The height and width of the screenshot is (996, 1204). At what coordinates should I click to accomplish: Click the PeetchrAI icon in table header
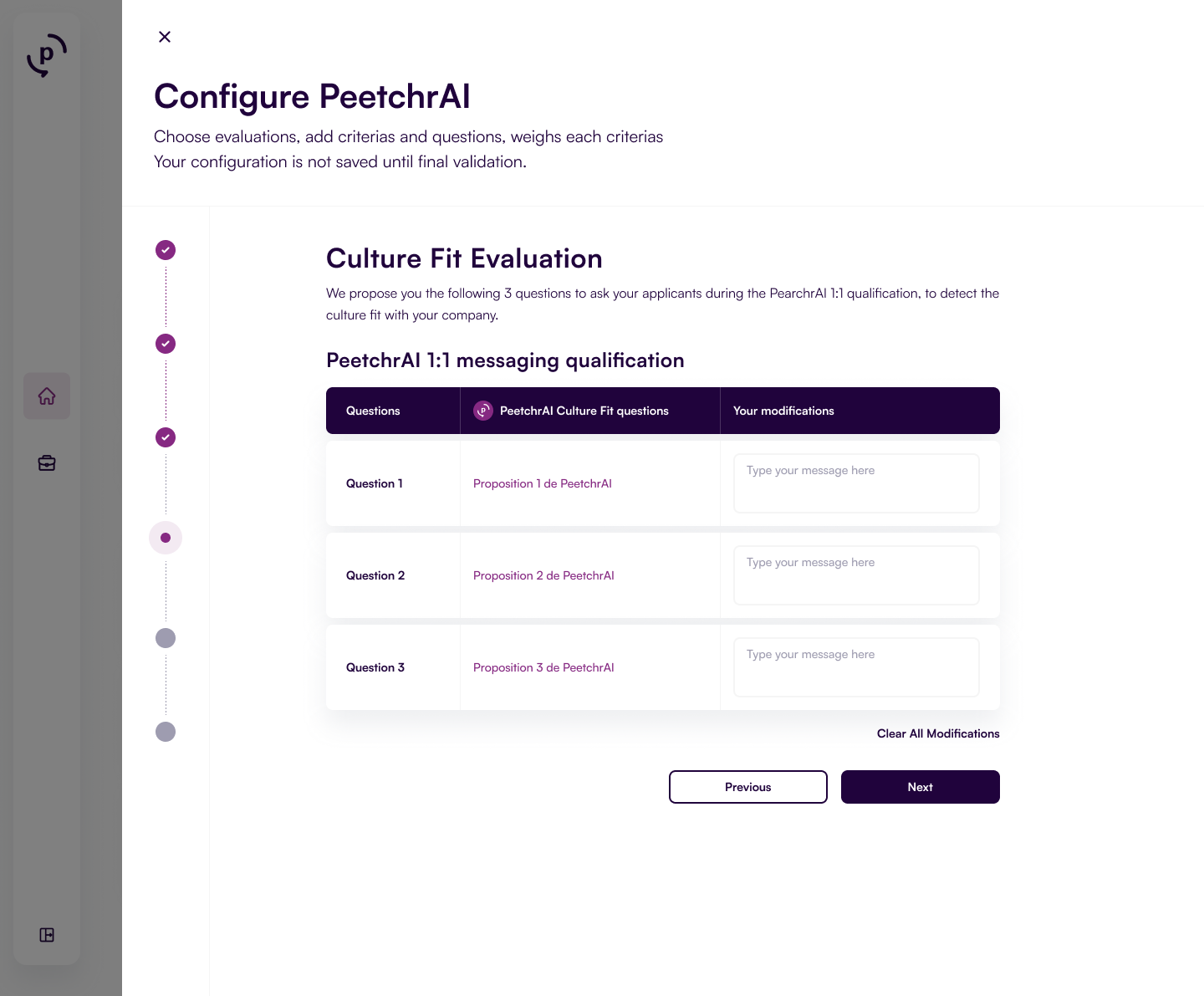[x=483, y=411]
